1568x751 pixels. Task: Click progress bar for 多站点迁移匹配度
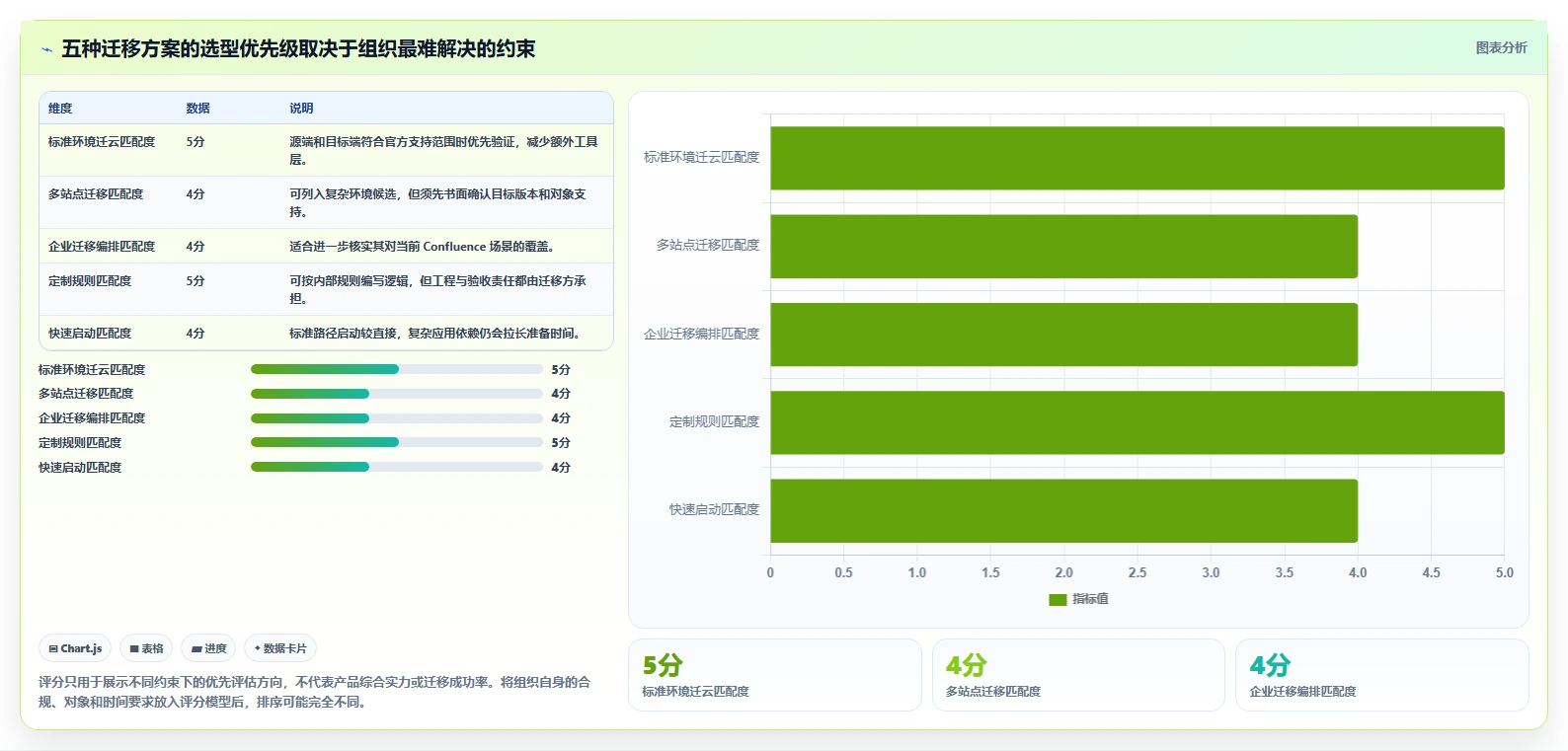(x=397, y=394)
